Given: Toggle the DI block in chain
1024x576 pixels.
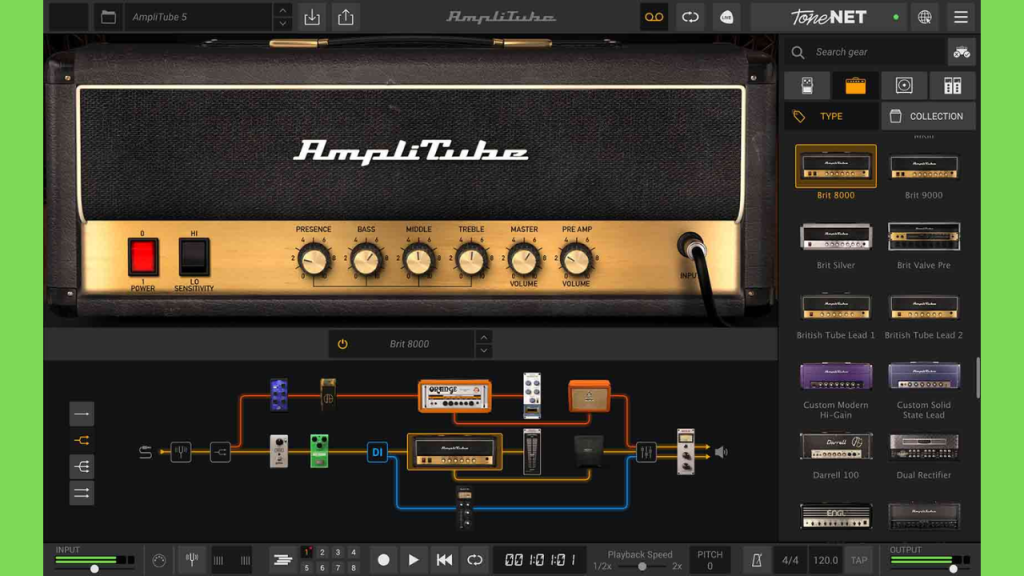Looking at the screenshot, I should [x=377, y=452].
